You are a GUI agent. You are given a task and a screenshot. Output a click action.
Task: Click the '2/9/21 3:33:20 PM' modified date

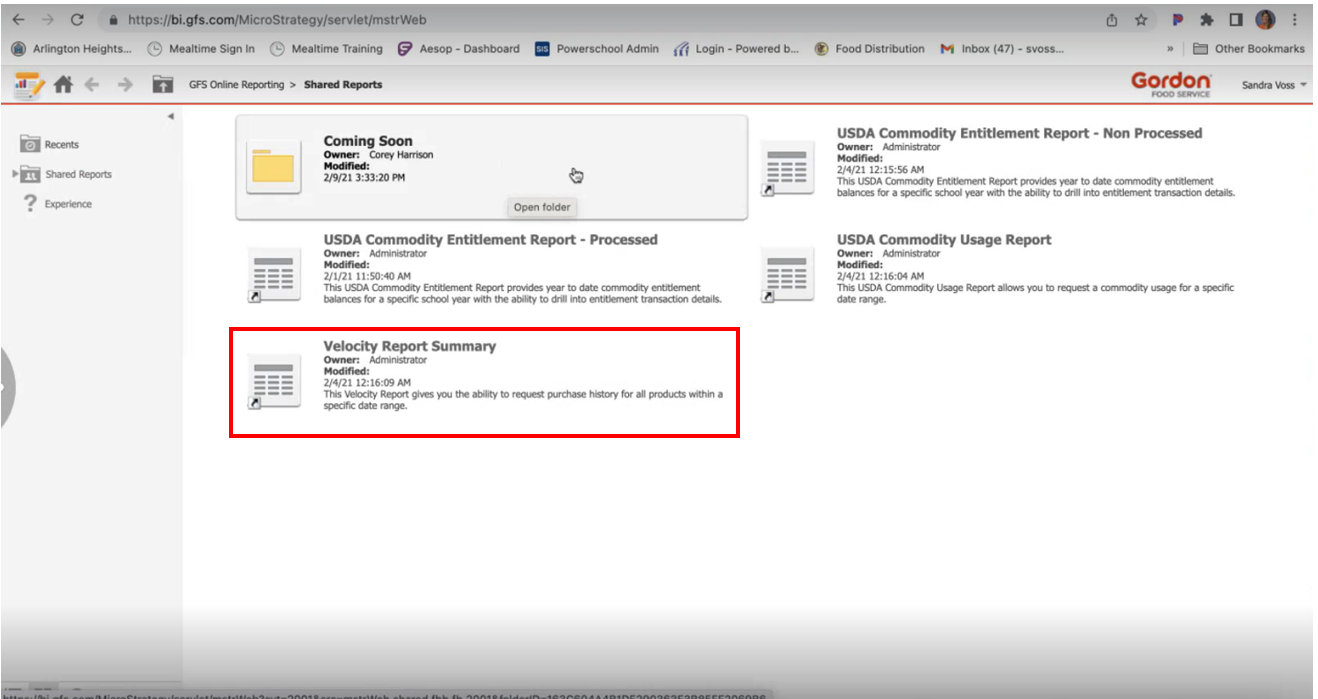click(x=364, y=177)
